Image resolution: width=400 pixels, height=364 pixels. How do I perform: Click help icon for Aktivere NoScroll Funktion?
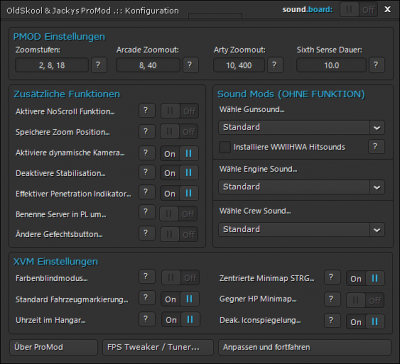[146, 111]
